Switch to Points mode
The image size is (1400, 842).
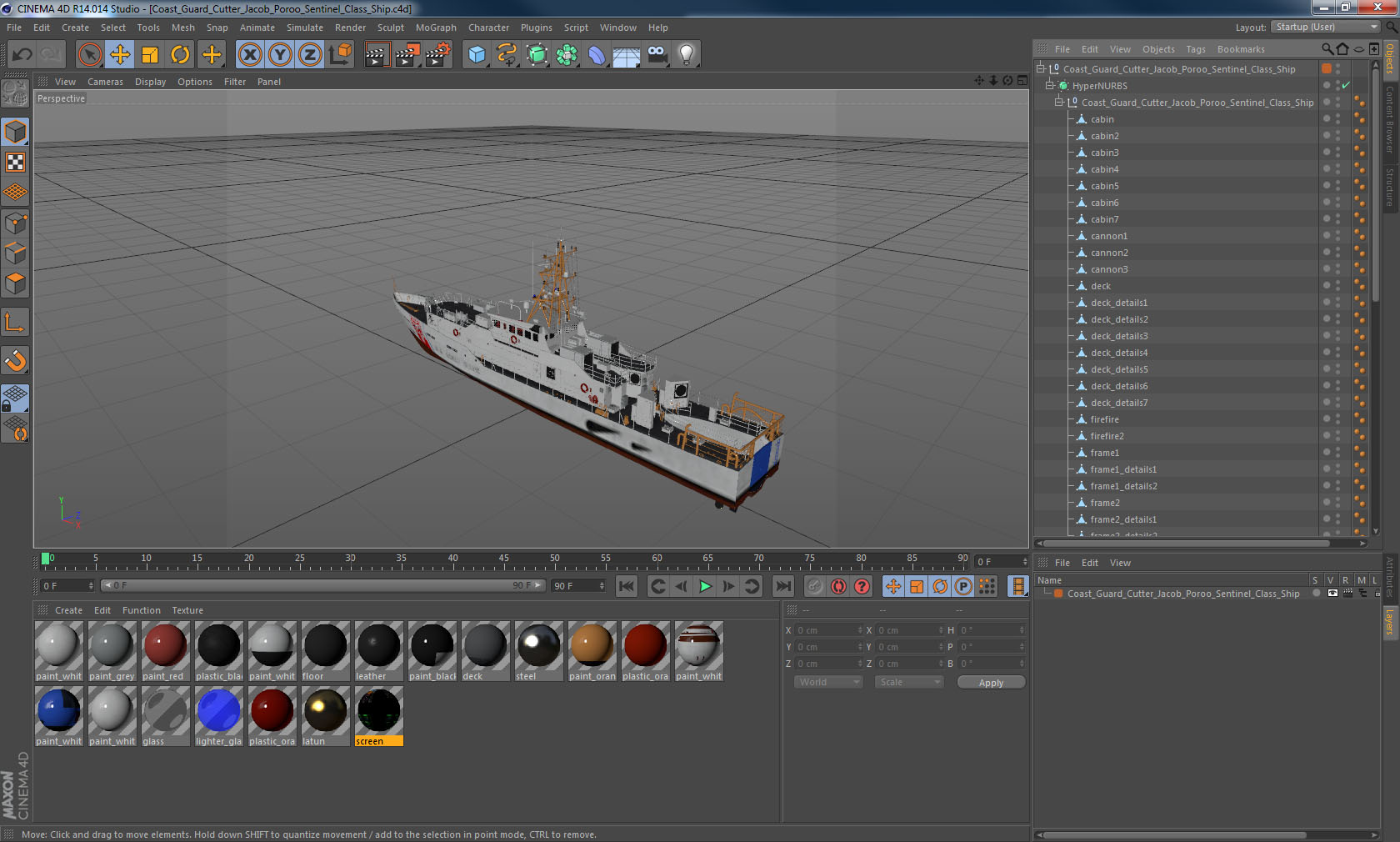(15, 223)
